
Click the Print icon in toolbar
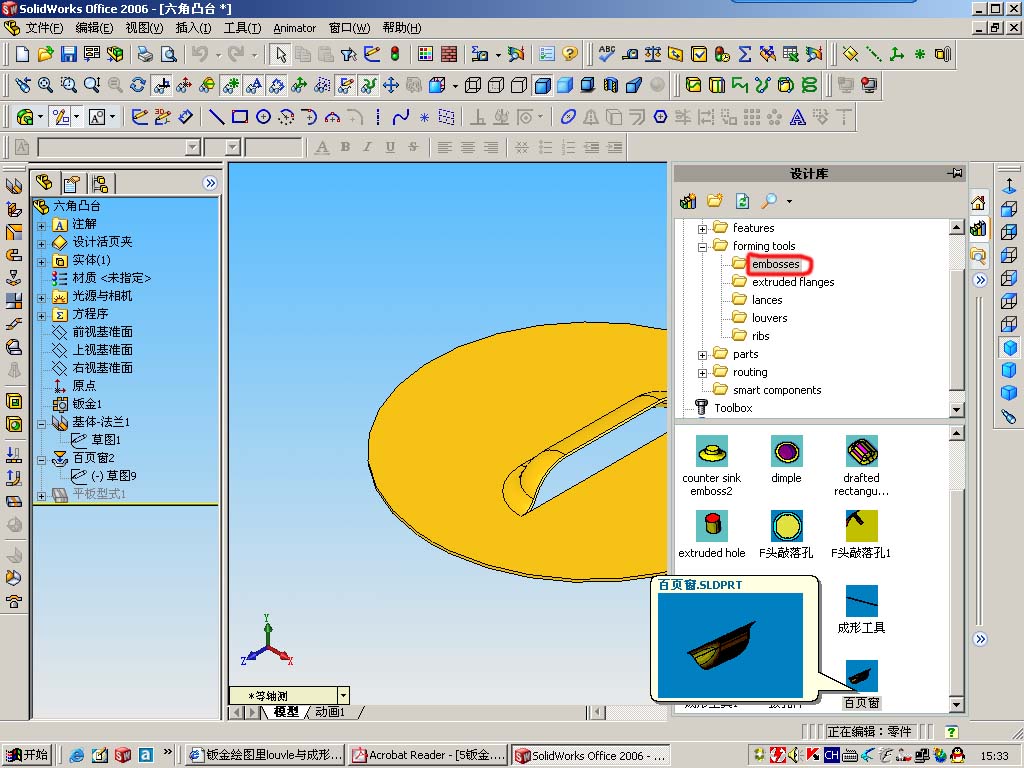(x=145, y=54)
